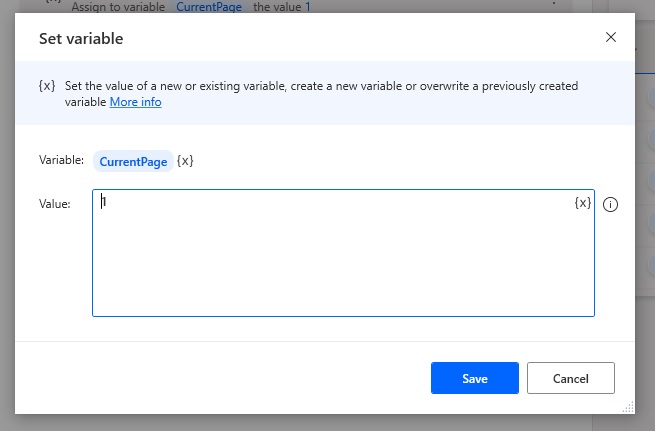655x431 pixels.
Task: Open variable picker beside CurrentPage
Action: coord(185,161)
